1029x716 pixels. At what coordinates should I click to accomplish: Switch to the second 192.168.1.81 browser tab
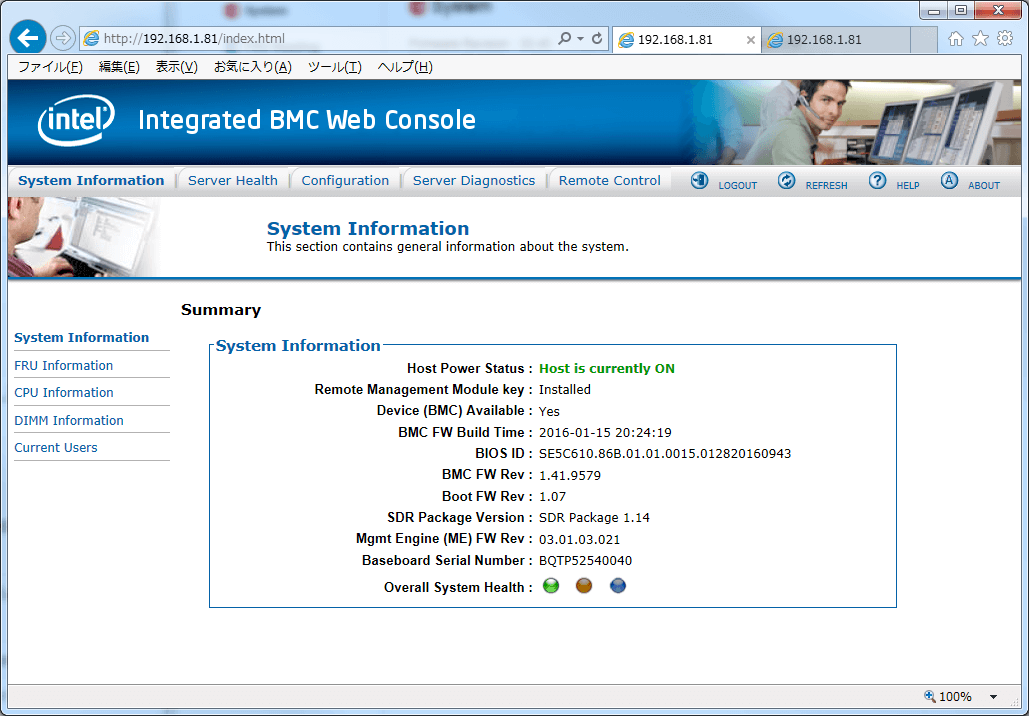click(x=836, y=39)
